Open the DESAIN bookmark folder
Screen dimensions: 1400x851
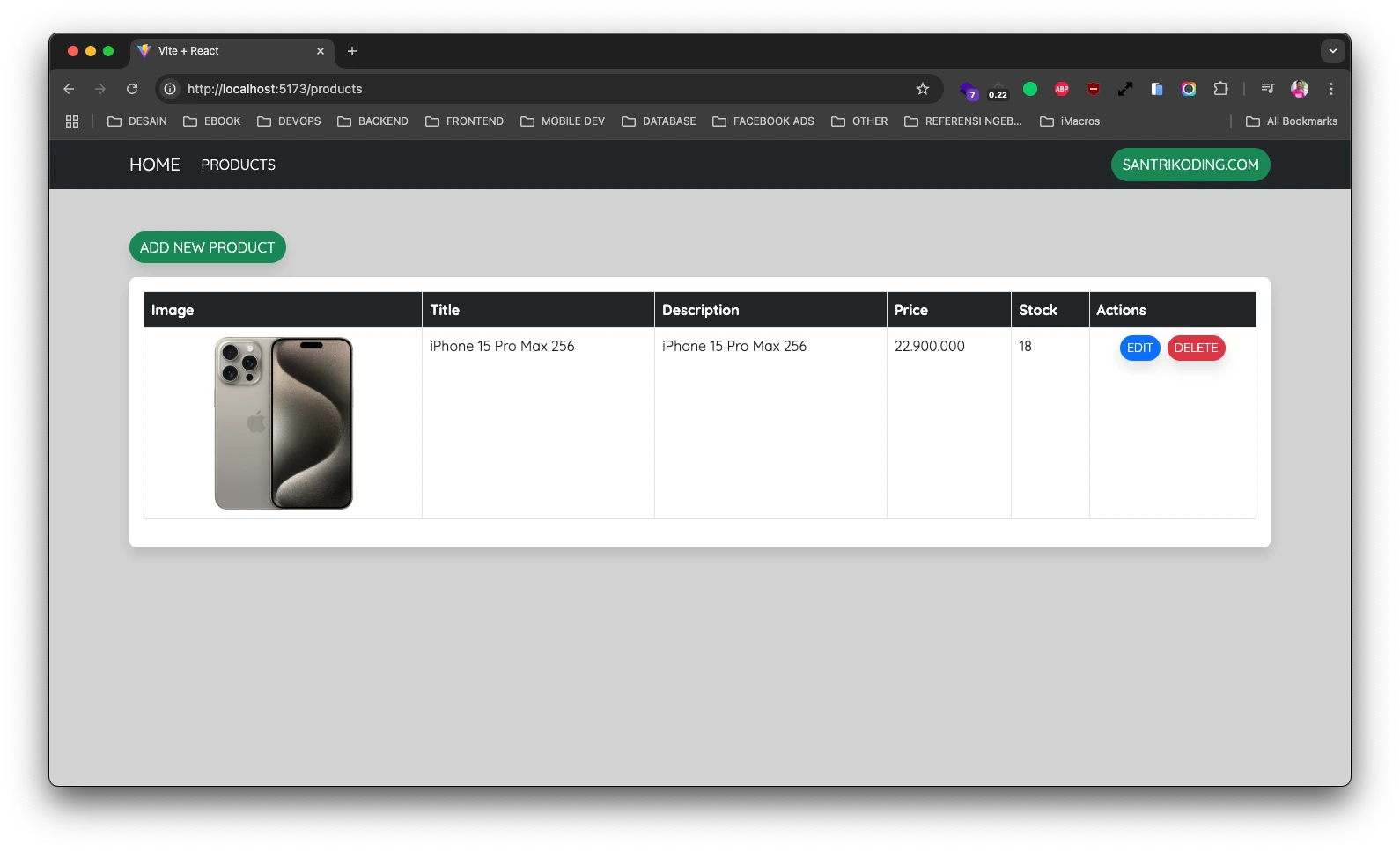coord(137,121)
